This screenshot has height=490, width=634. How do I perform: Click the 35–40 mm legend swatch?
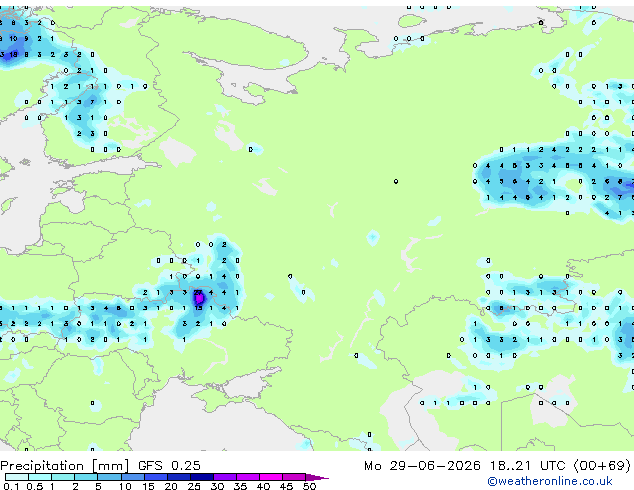[x=247, y=477]
